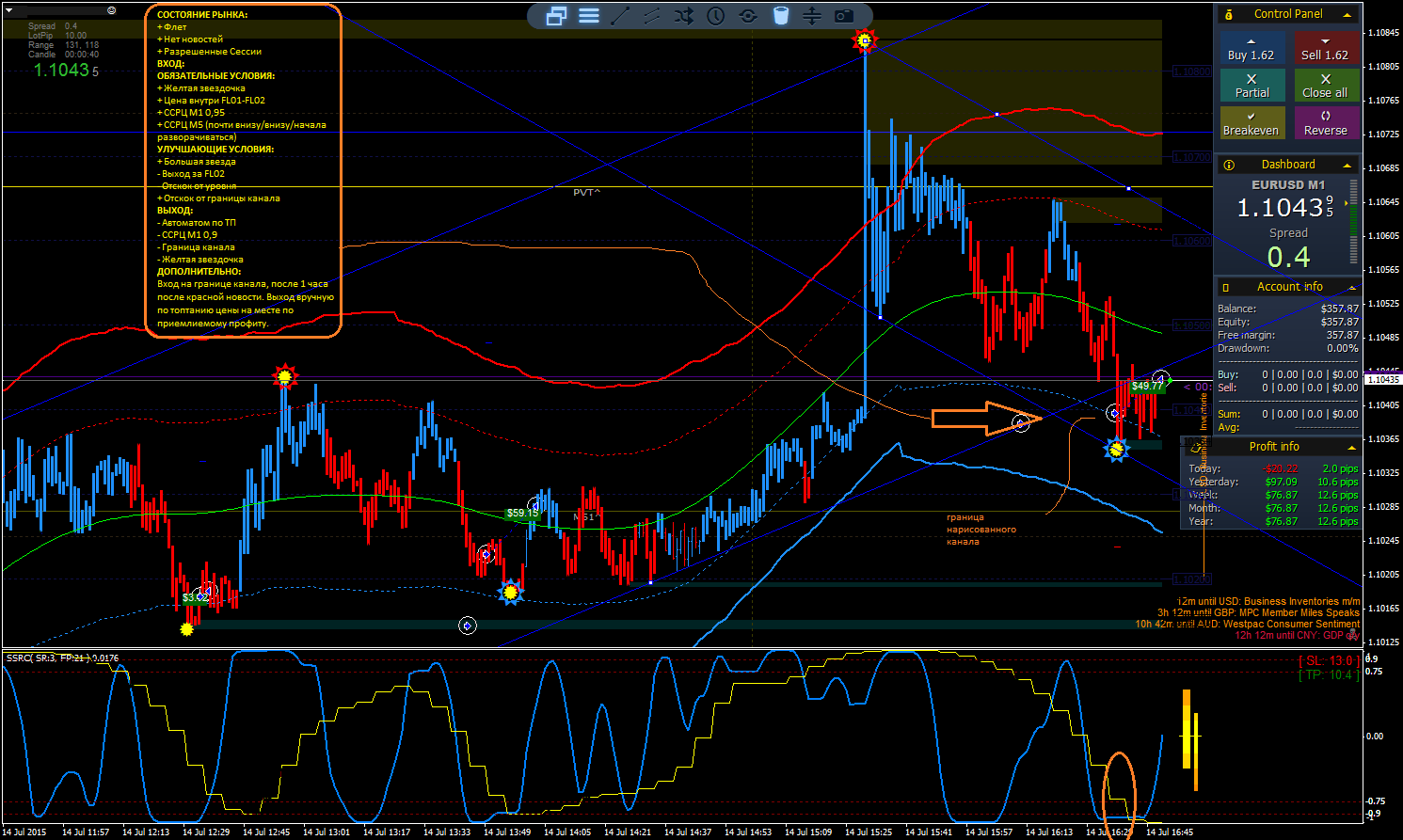Viewport: 1403px width, 840px height.
Task: Click the red-yellow star above 12:45 candles
Action: (284, 377)
